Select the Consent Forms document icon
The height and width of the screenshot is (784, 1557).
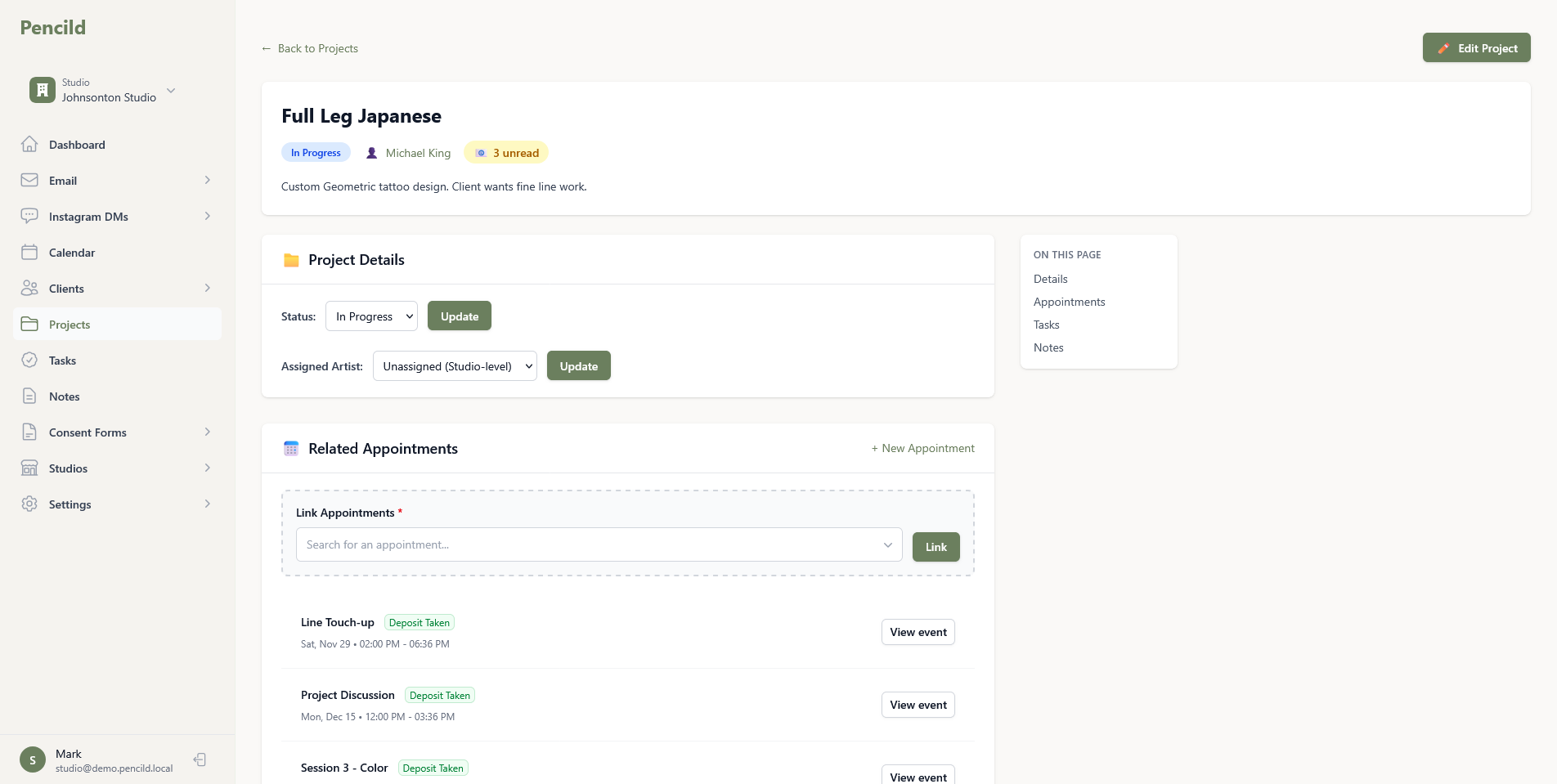[29, 432]
